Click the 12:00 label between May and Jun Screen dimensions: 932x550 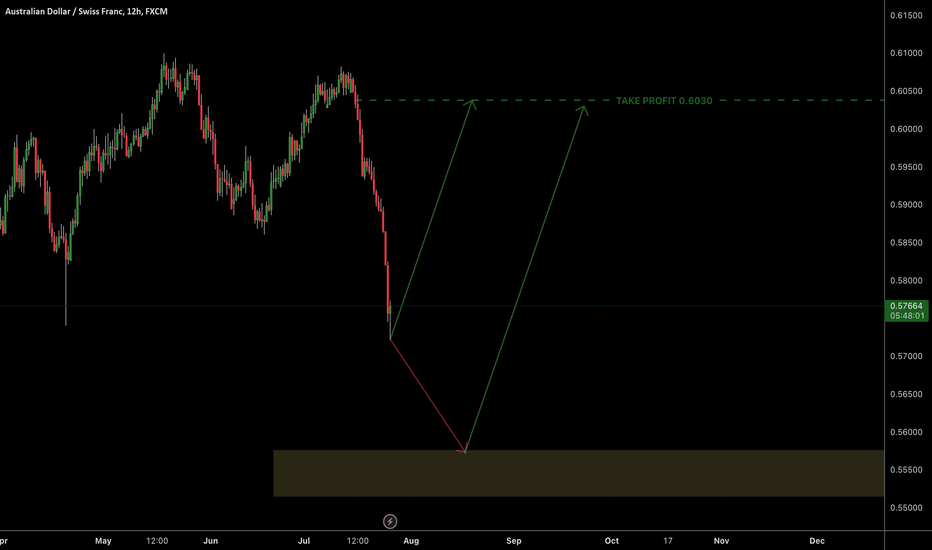point(157,540)
